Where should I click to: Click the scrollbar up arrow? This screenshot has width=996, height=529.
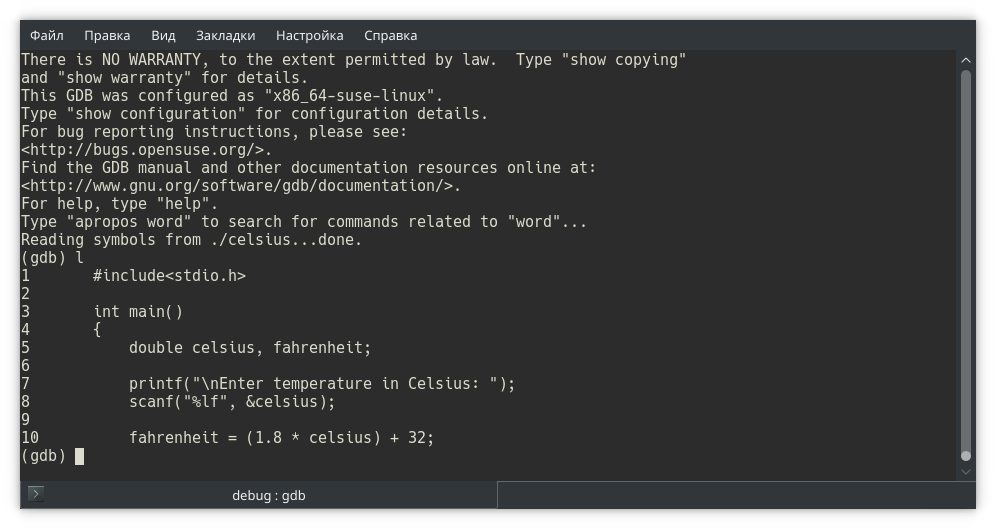coord(966,59)
